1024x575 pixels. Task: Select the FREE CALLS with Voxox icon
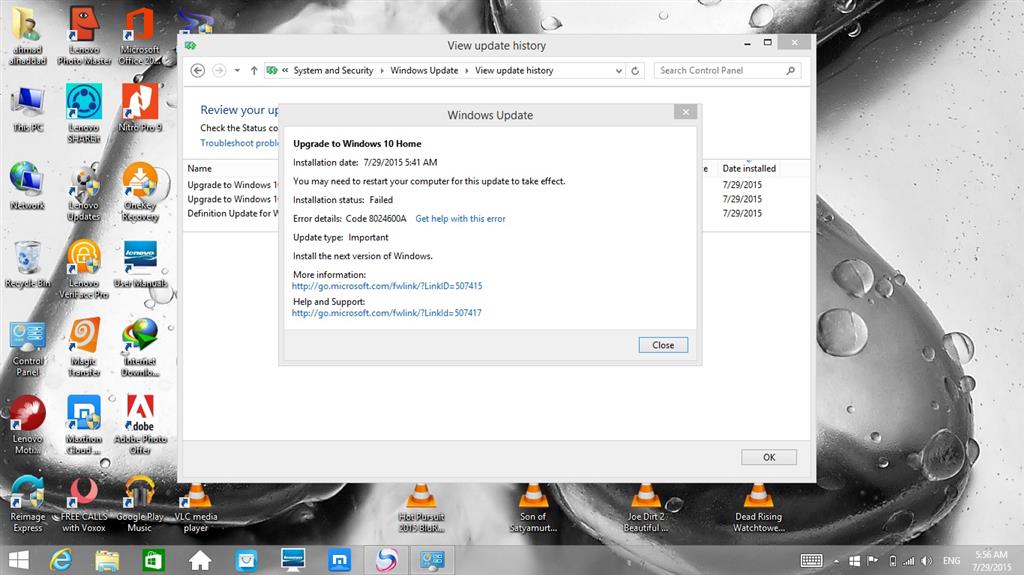[84, 503]
